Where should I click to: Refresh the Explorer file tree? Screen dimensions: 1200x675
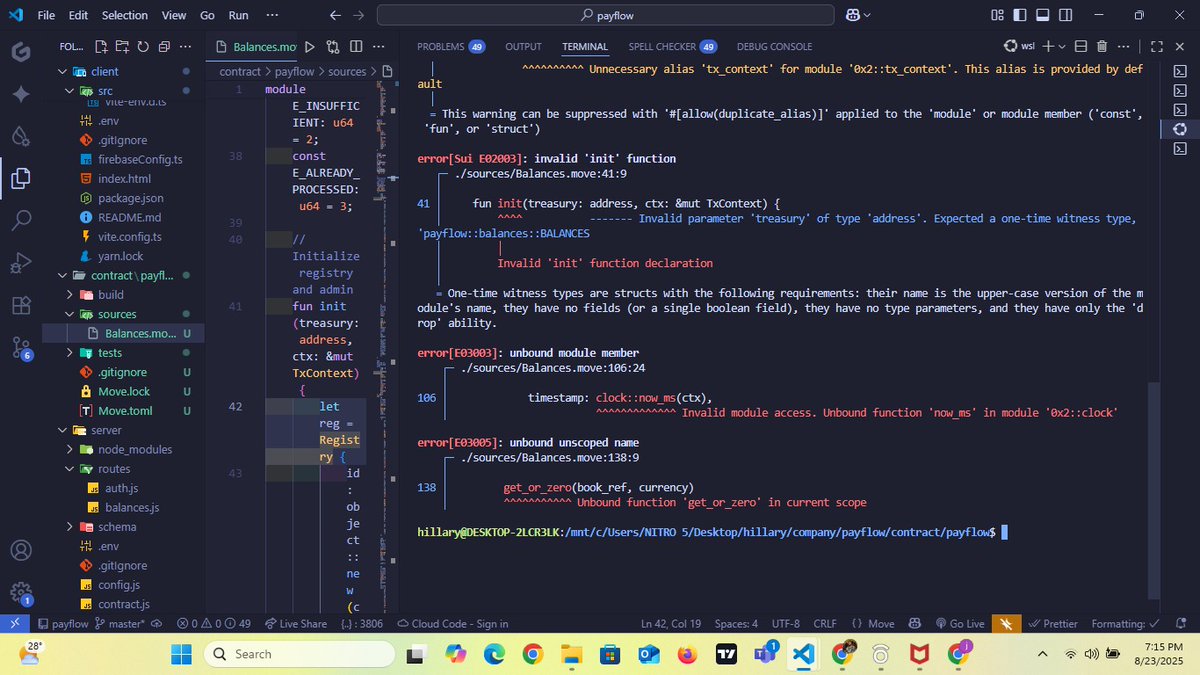coord(143,46)
